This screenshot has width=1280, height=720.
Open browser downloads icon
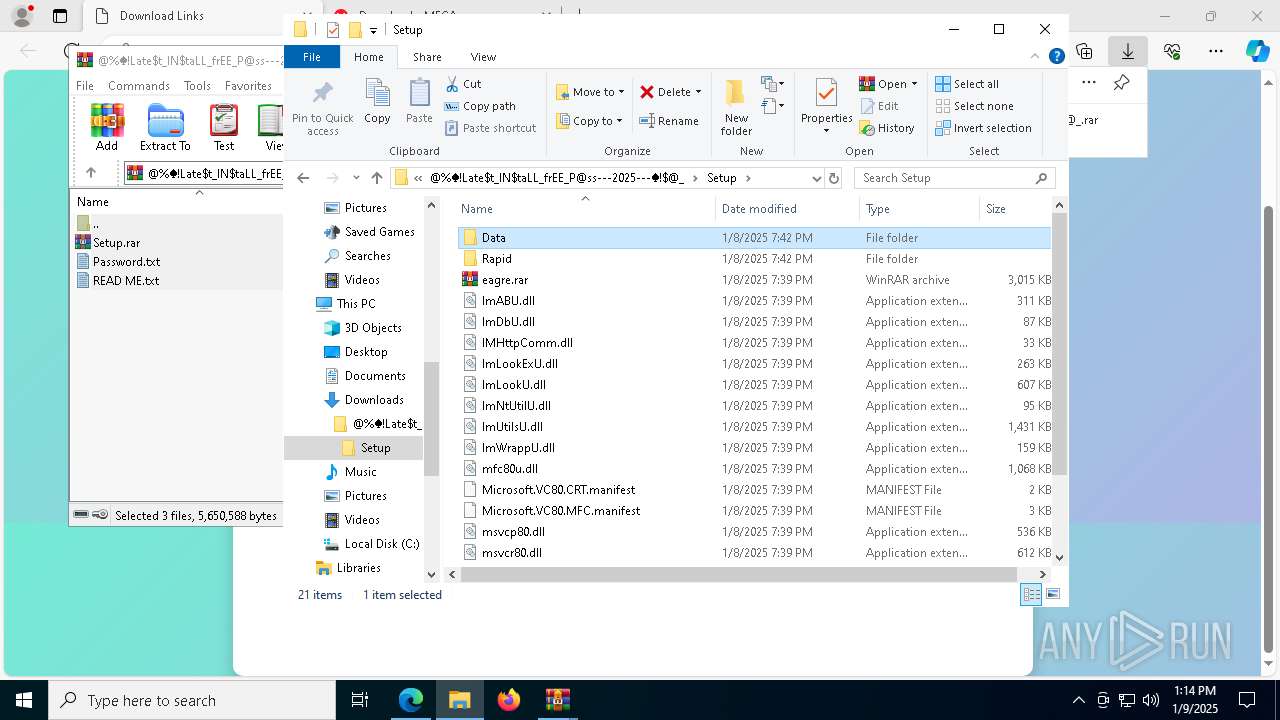click(1128, 51)
